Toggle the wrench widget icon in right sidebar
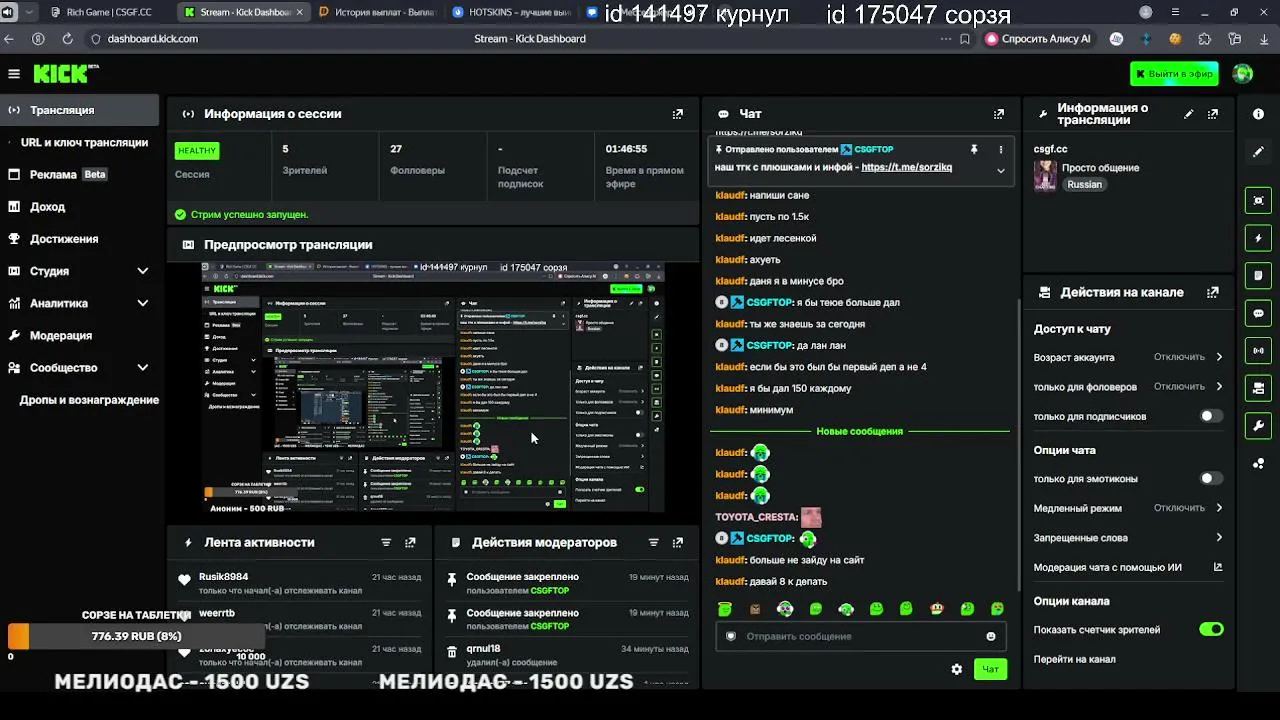 (1258, 426)
